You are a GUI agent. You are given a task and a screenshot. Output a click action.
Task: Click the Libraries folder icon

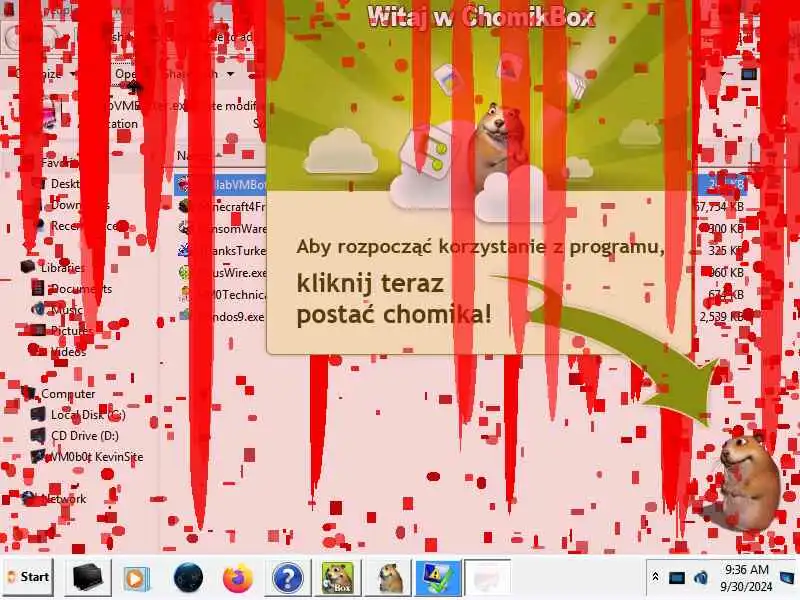click(x=29, y=267)
